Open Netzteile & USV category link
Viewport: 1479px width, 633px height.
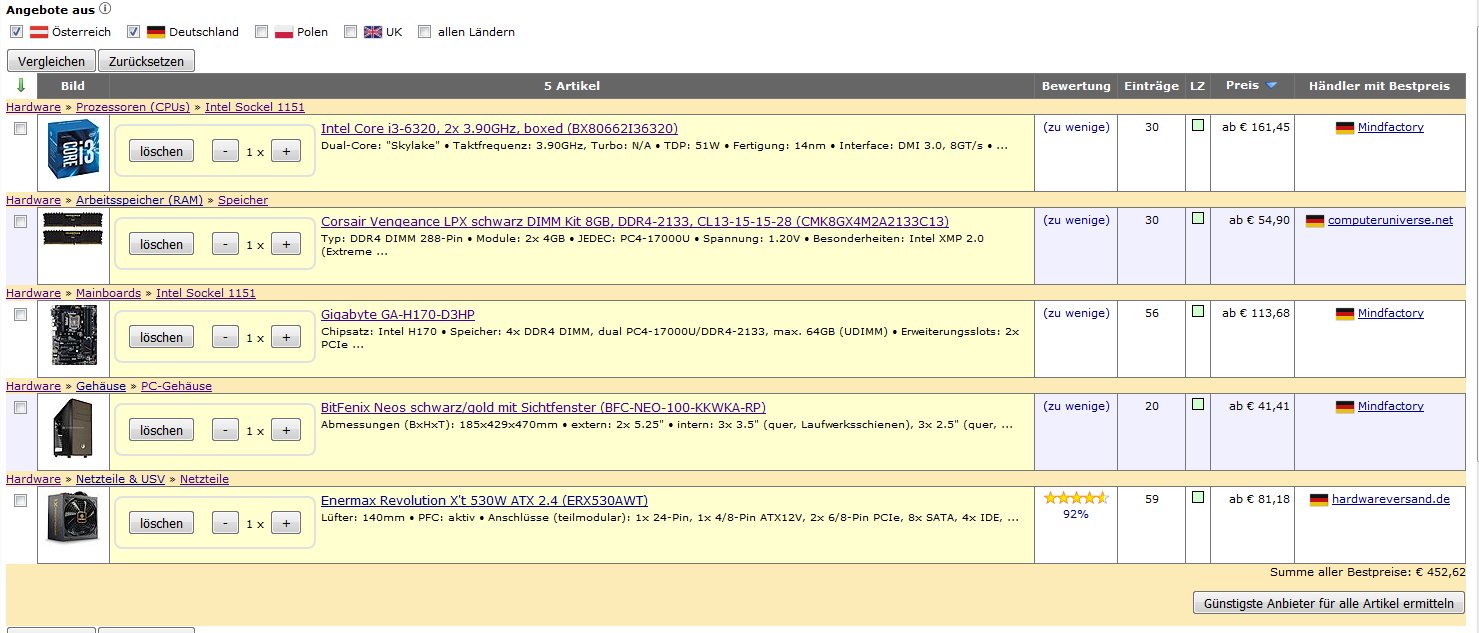tap(120, 479)
